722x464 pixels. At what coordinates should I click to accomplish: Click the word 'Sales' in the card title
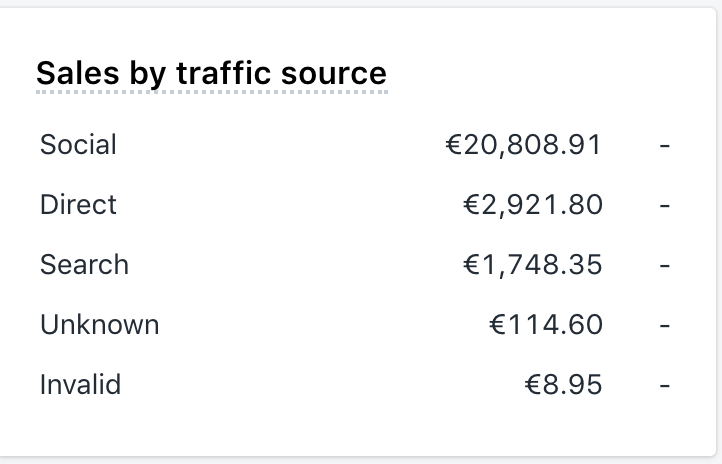coord(77,73)
